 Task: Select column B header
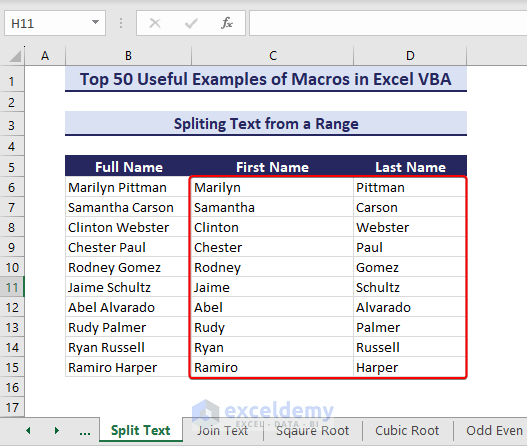point(128,56)
